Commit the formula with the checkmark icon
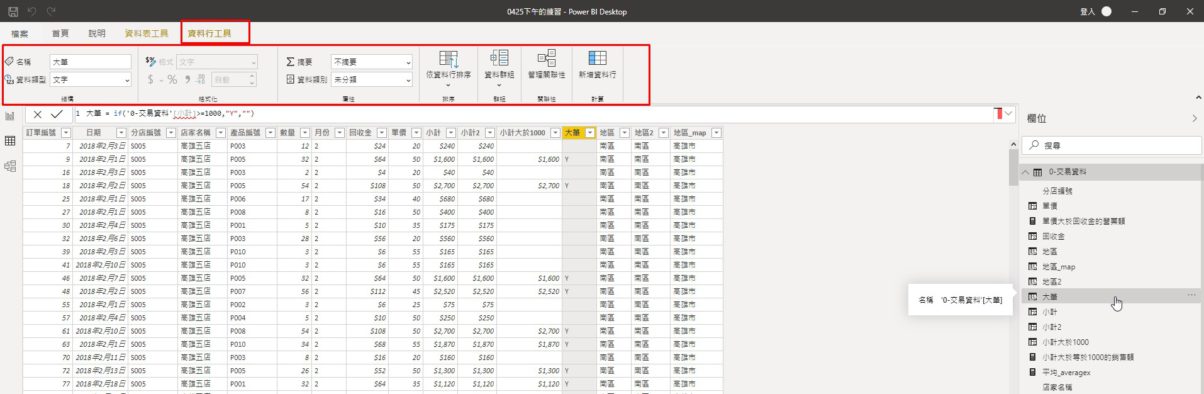 (x=57, y=114)
